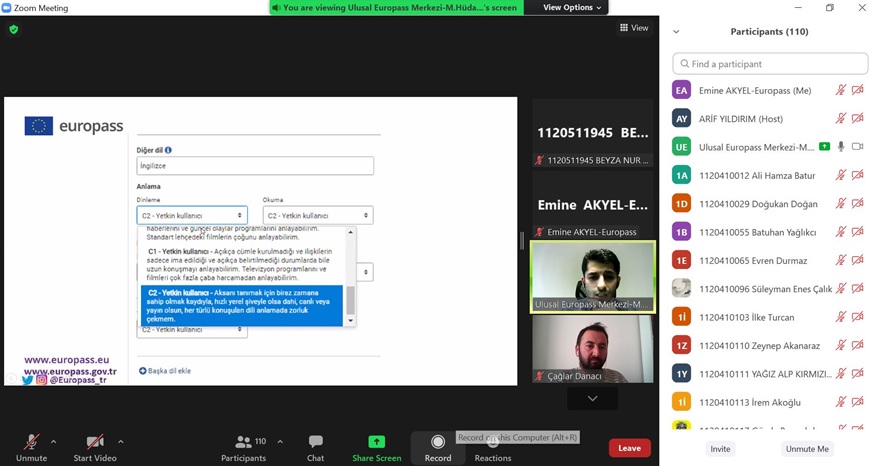Click dropdown list scroll down arrow
Viewport: 869px width, 466px height.
tap(350, 321)
